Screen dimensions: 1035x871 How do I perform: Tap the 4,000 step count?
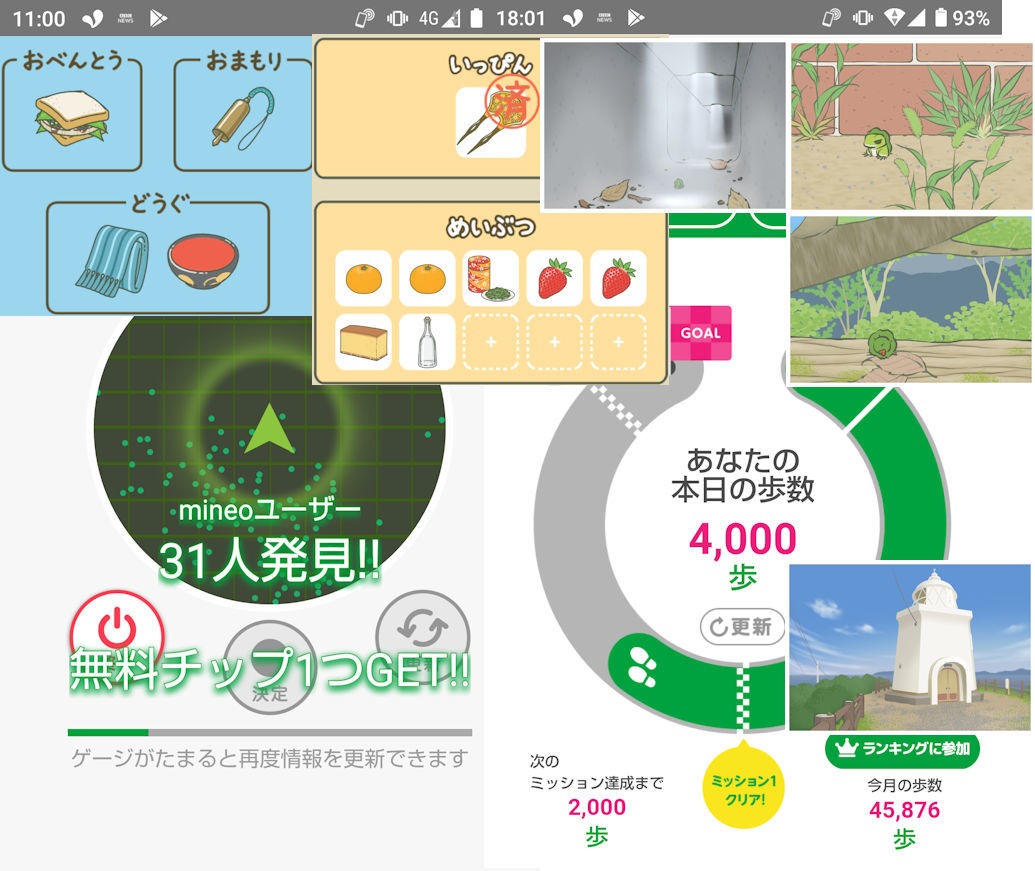(x=743, y=540)
